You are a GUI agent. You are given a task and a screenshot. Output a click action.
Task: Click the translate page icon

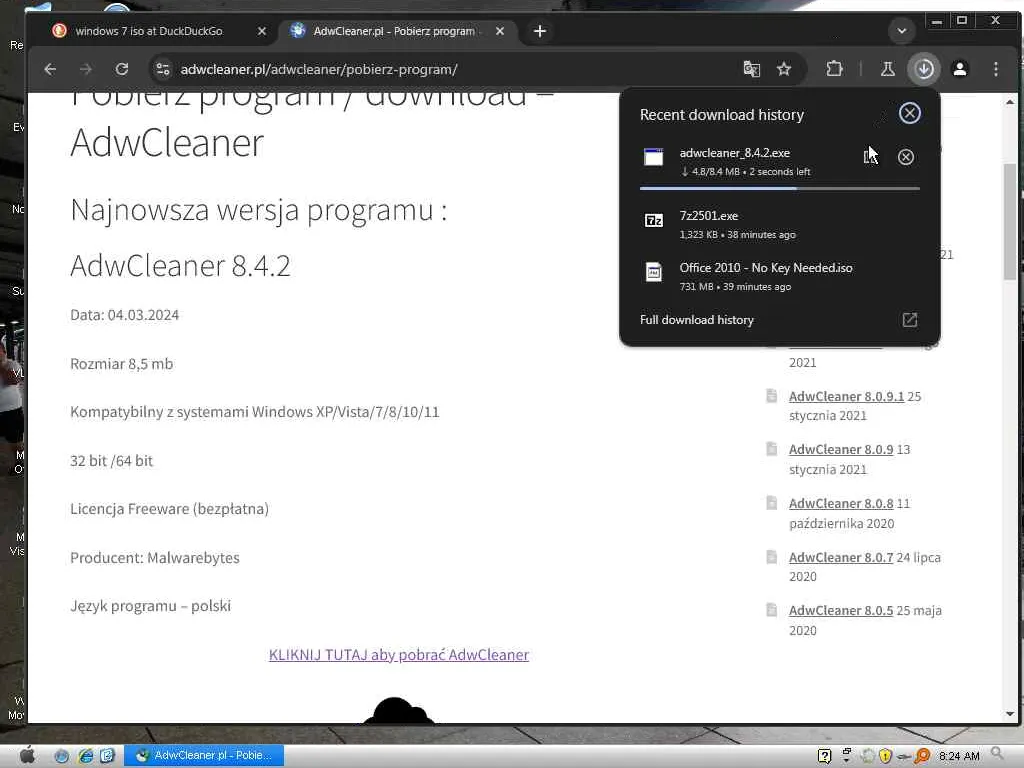click(752, 69)
